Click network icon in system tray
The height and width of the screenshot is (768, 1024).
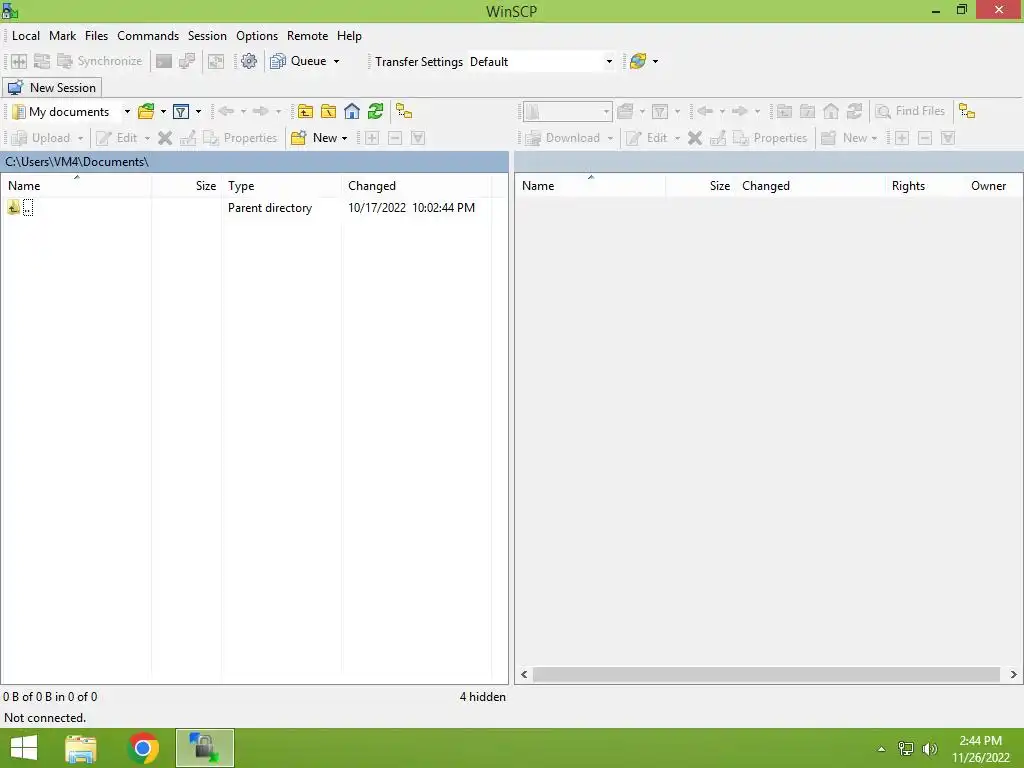[x=906, y=749]
